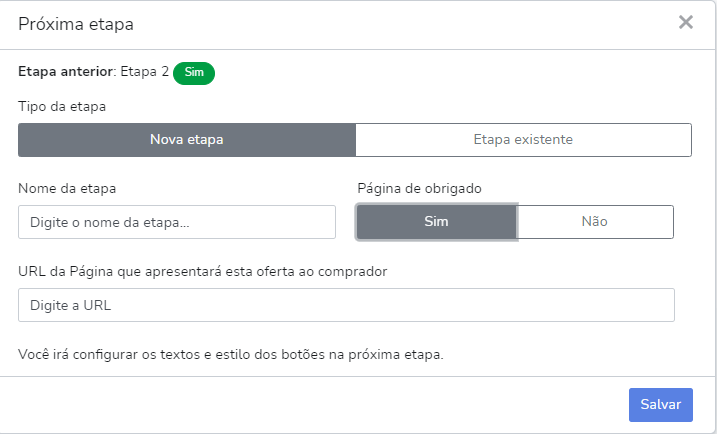Screen dimensions: 717x434
Task: Click the green Sim badge beside Etapa 2
Action: (194, 73)
